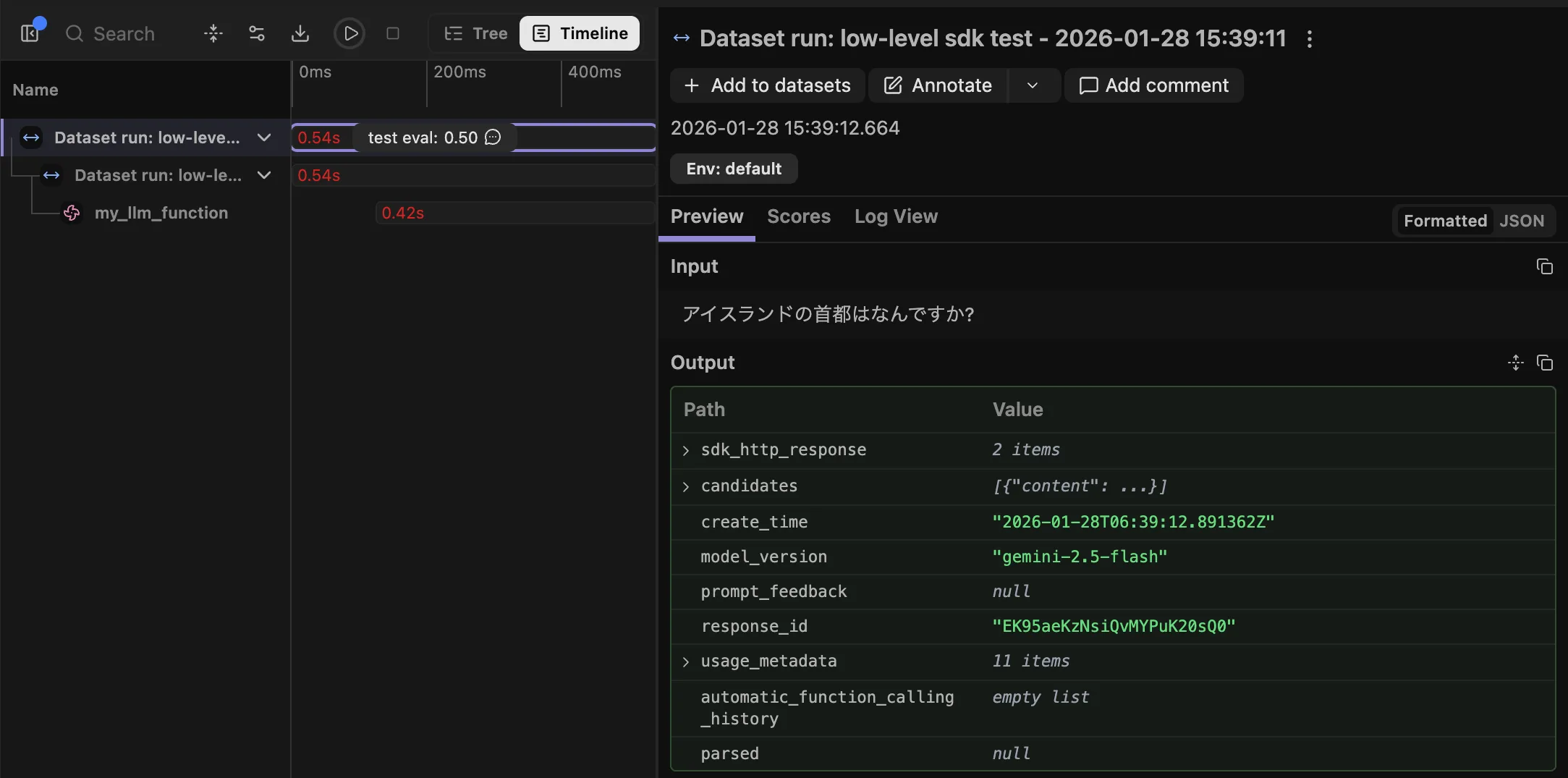
Task: Open the view settings sliders icon
Action: point(257,33)
